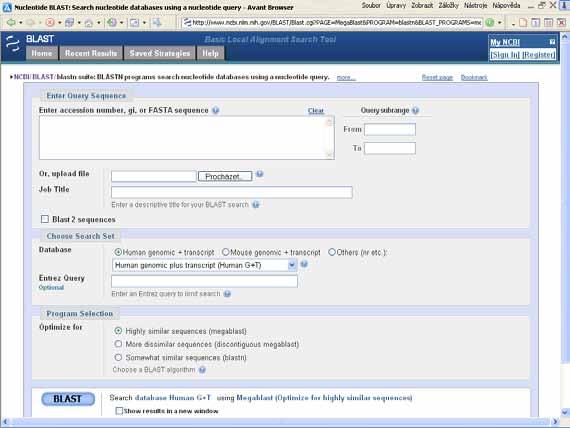
Task: Click inside the FASTA sequence text area
Action: coord(187,137)
